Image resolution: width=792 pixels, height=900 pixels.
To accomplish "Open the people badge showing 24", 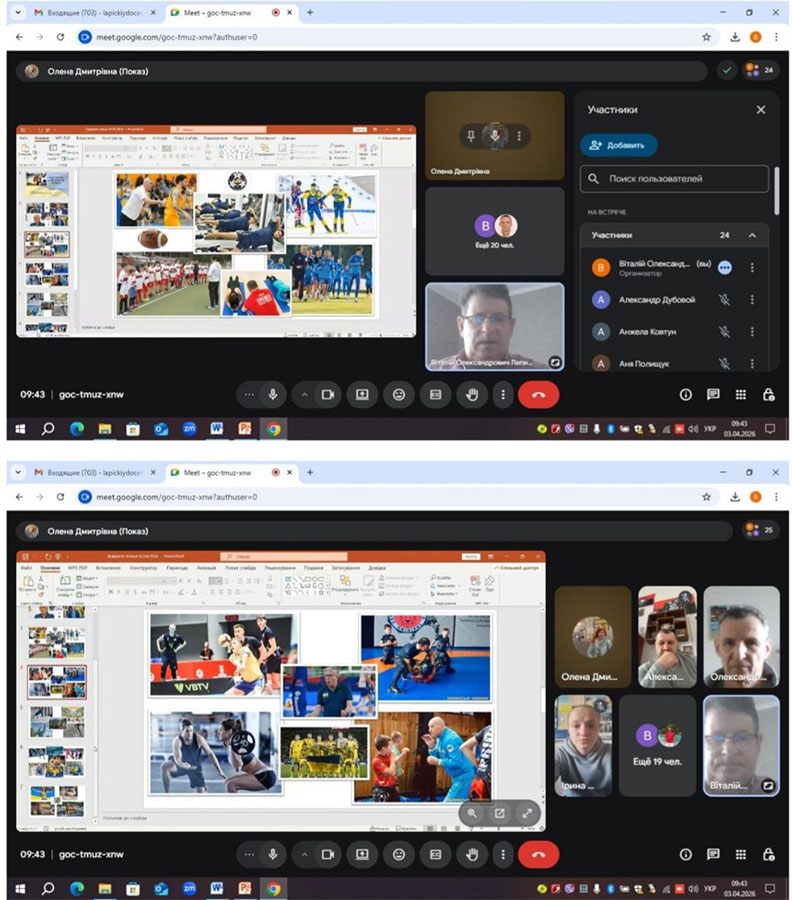I will tap(760, 71).
